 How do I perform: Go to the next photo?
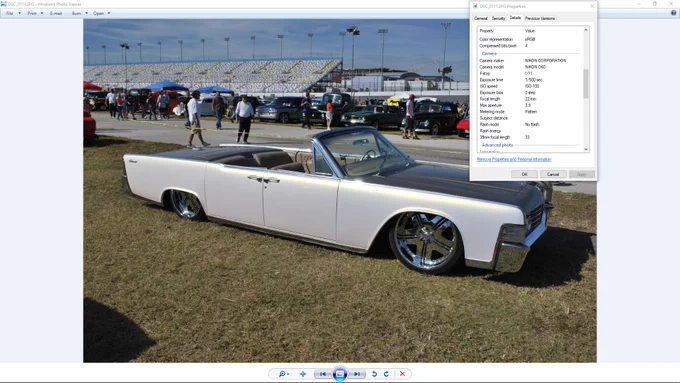click(356, 374)
